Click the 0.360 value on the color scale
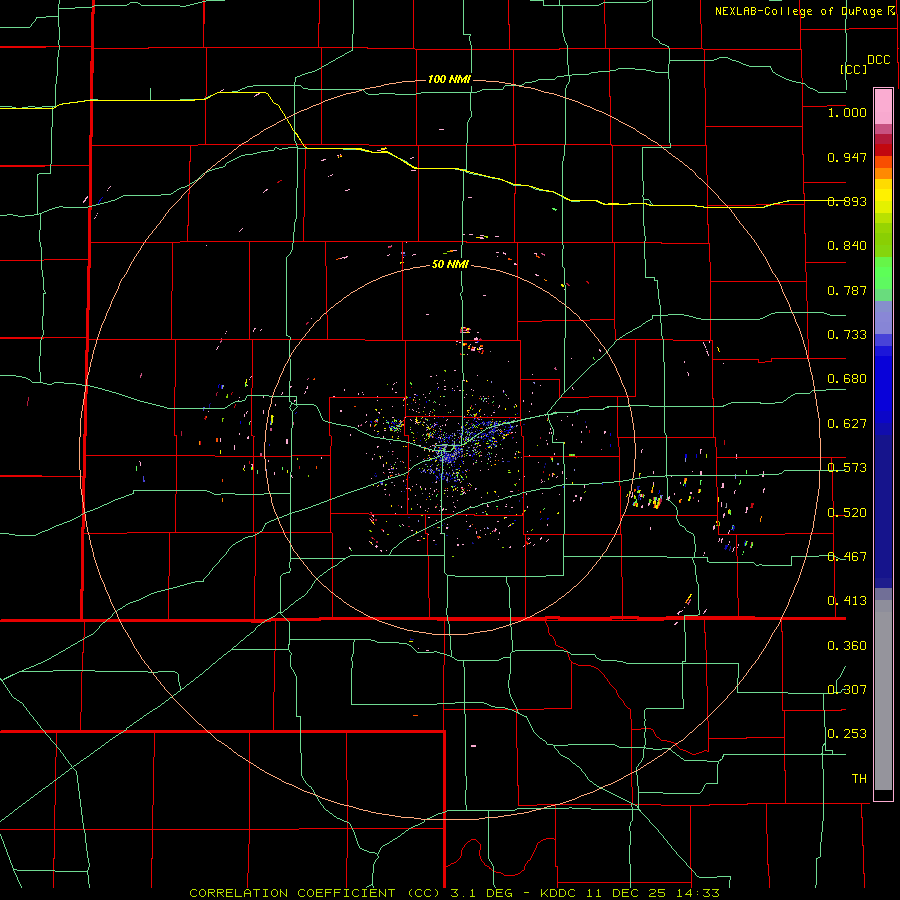Viewport: 900px width, 900px height. [847, 646]
